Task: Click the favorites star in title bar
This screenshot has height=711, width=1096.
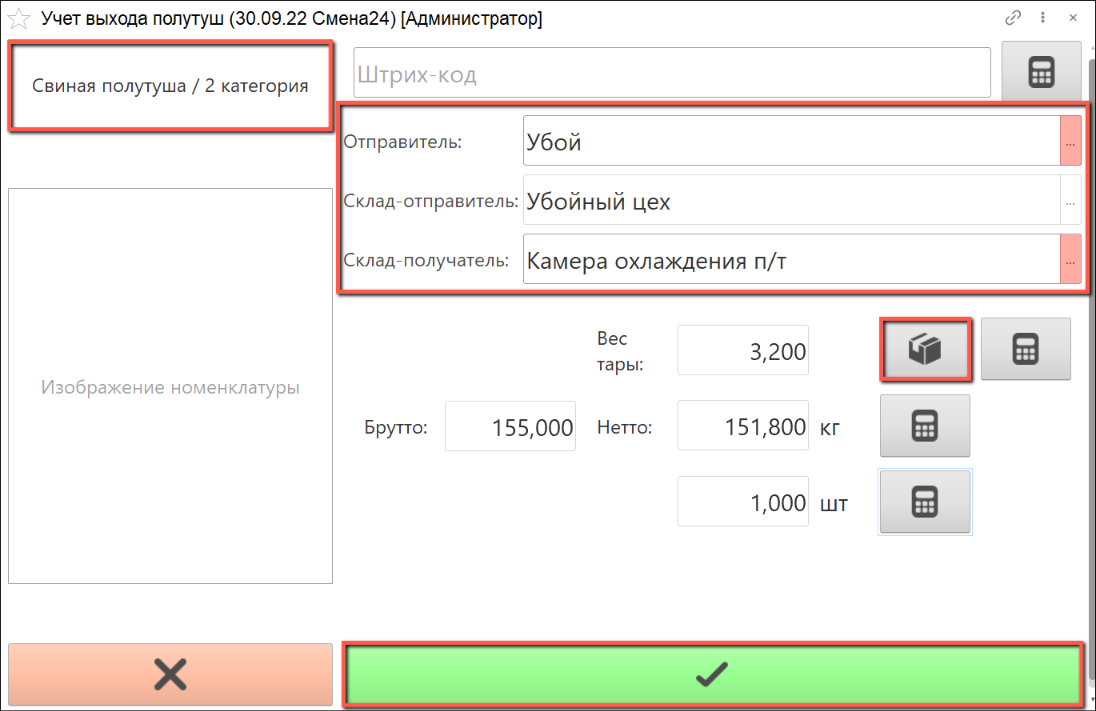Action: click(18, 19)
